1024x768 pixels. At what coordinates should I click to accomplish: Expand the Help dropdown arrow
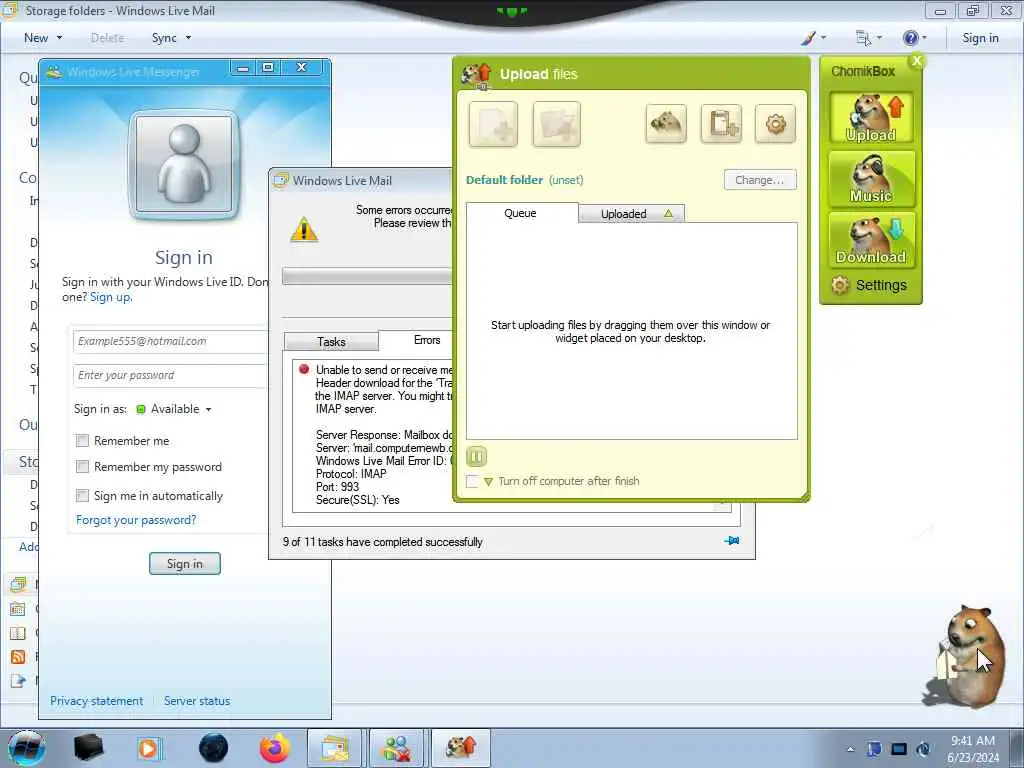[924, 38]
